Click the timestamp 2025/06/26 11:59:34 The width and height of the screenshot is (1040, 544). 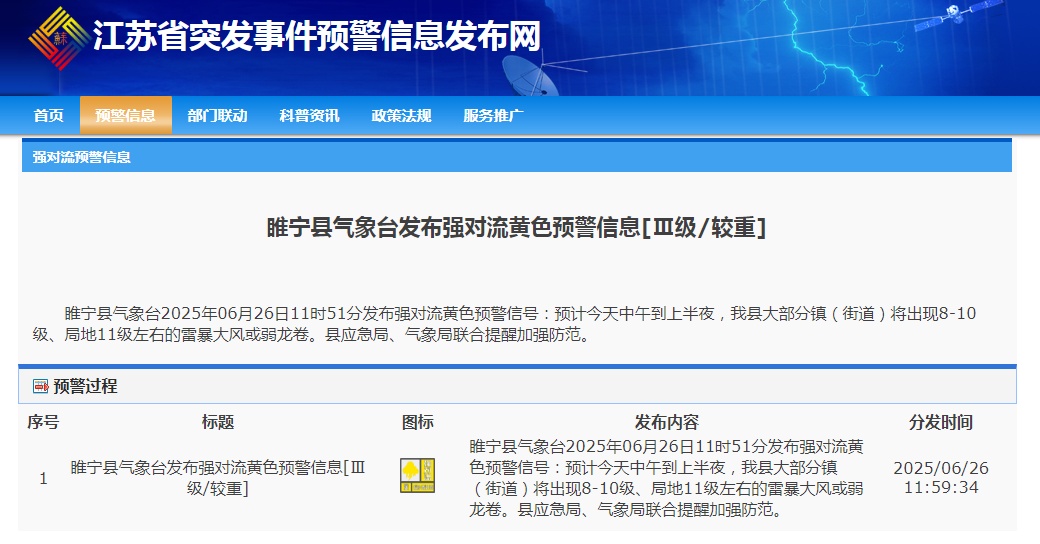941,478
